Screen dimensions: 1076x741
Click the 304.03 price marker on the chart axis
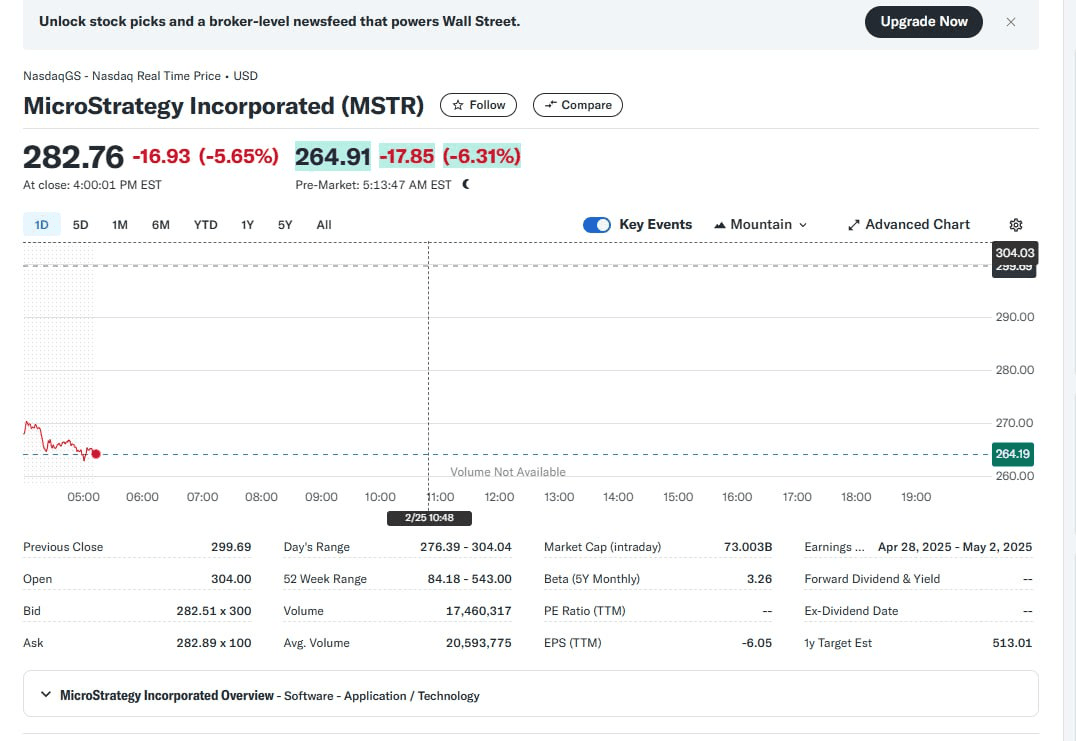[1015, 252]
